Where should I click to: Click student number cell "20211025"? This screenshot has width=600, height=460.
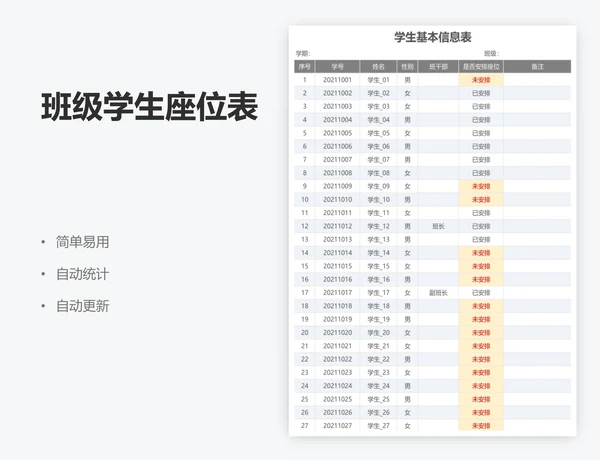pyautogui.click(x=338, y=399)
